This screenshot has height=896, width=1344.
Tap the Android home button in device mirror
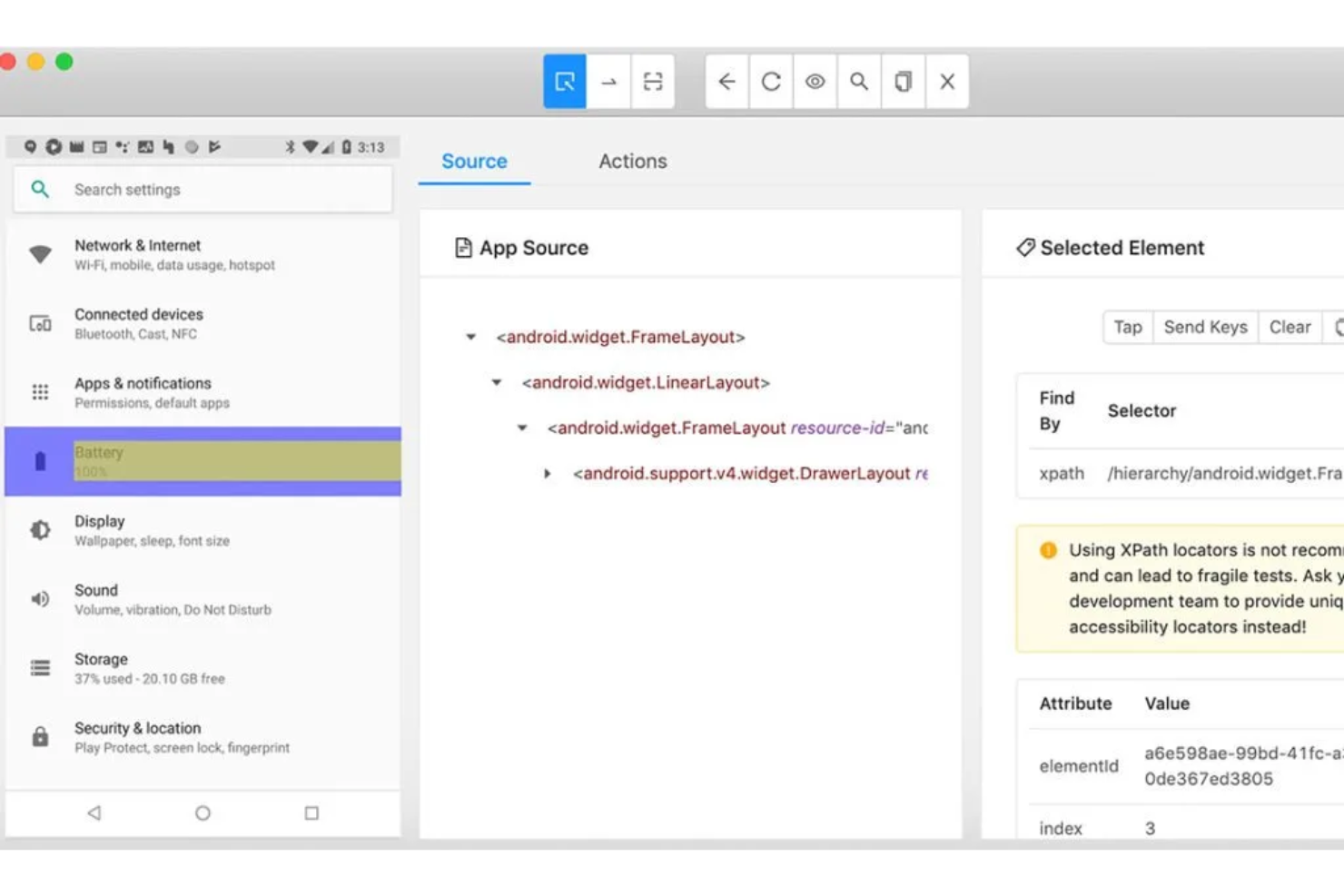[x=203, y=813]
